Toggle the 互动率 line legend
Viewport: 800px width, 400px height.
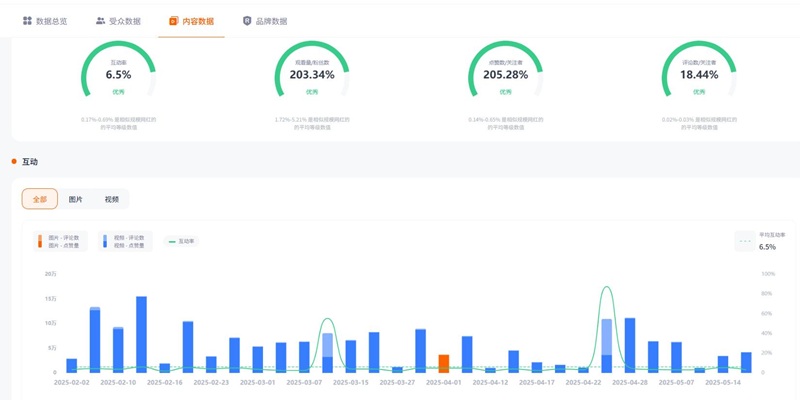tap(182, 241)
